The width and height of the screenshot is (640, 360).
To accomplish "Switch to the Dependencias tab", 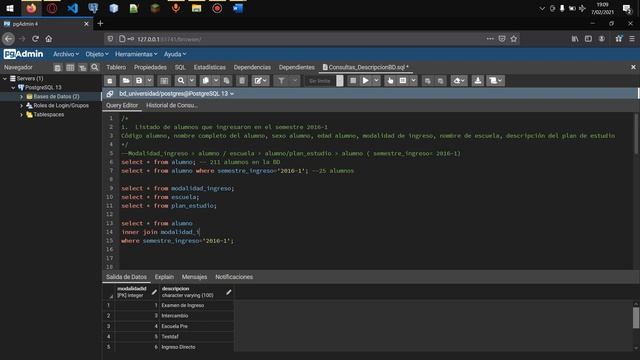I will coord(252,67).
